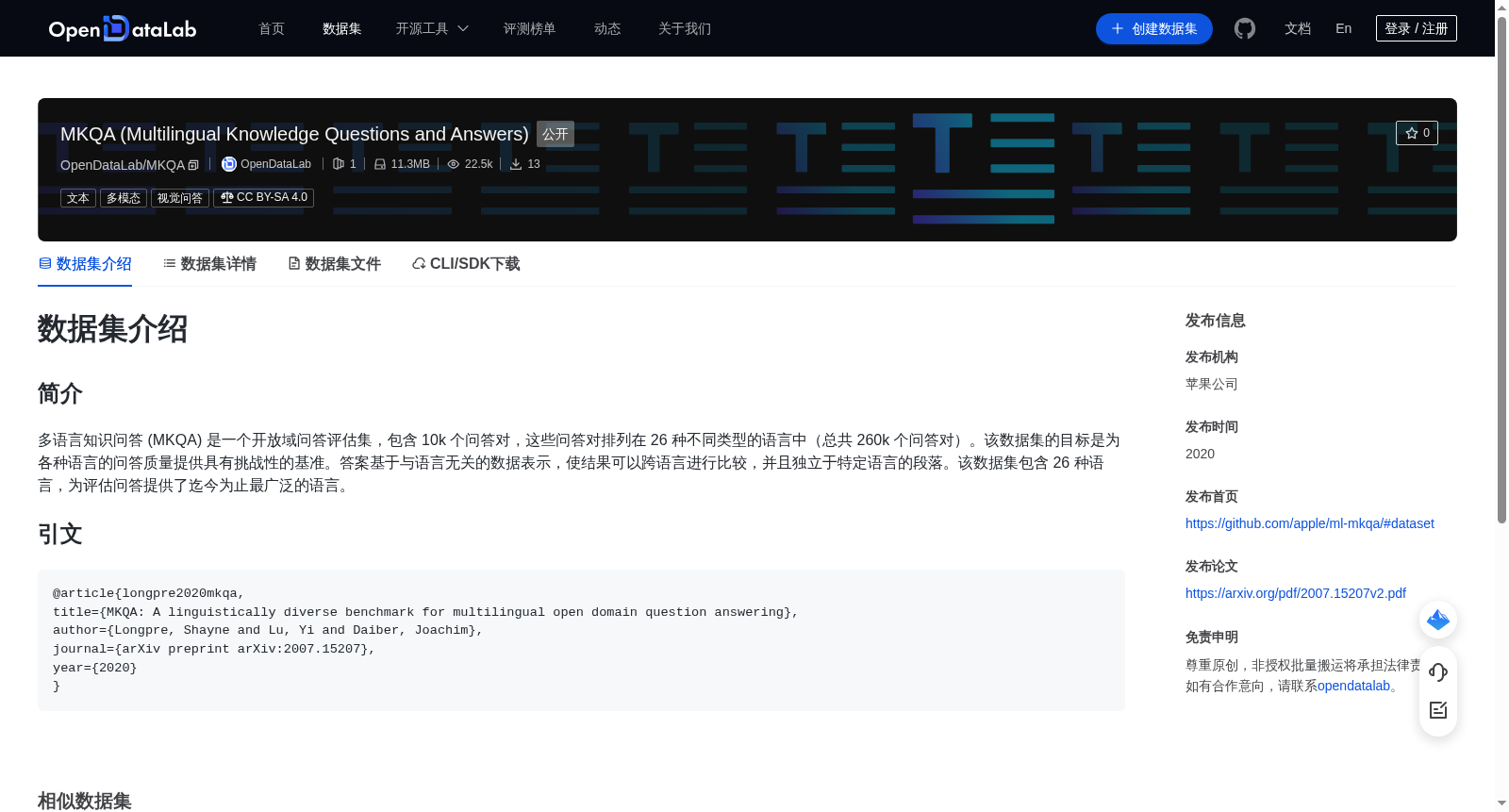Click the 引文 heading
The height and width of the screenshot is (812, 1509).
pyautogui.click(x=60, y=534)
